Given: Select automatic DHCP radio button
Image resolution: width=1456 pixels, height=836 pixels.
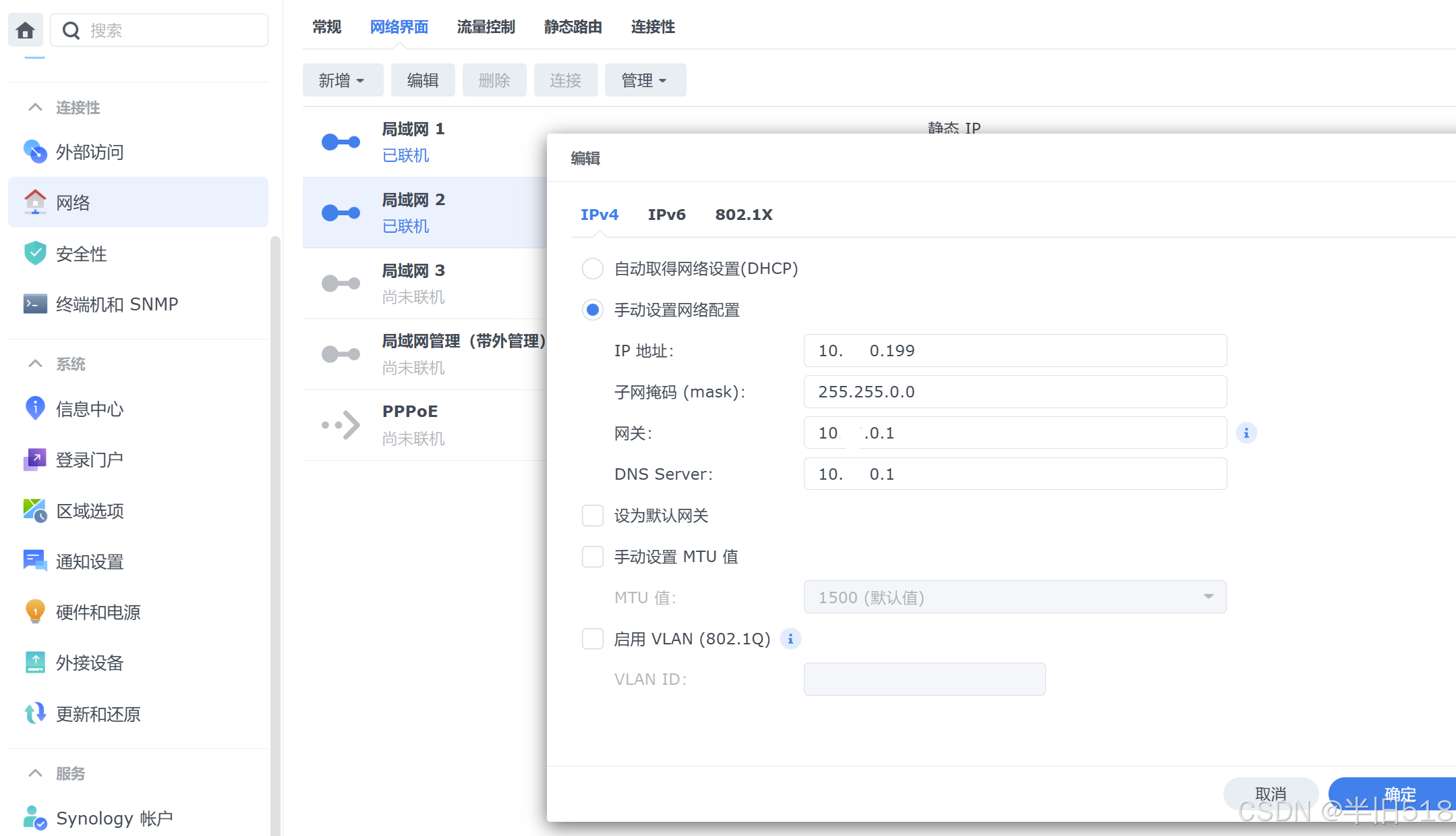Looking at the screenshot, I should click(x=593, y=269).
